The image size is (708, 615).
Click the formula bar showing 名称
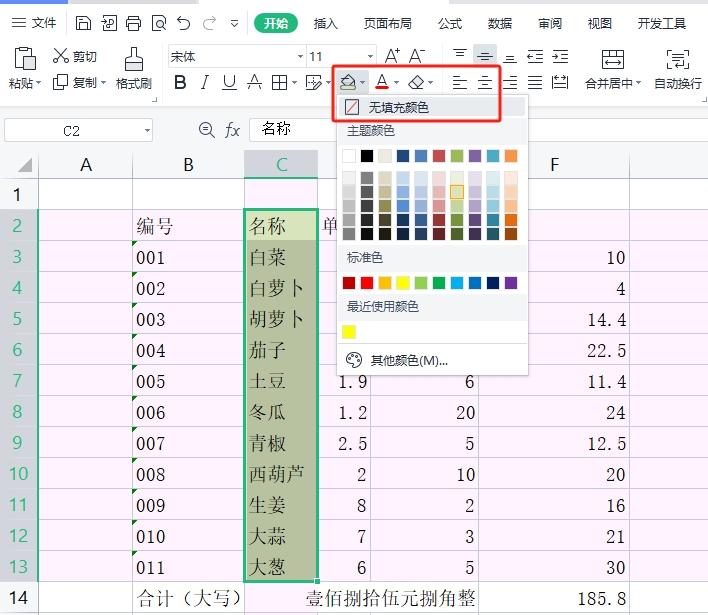(x=293, y=130)
